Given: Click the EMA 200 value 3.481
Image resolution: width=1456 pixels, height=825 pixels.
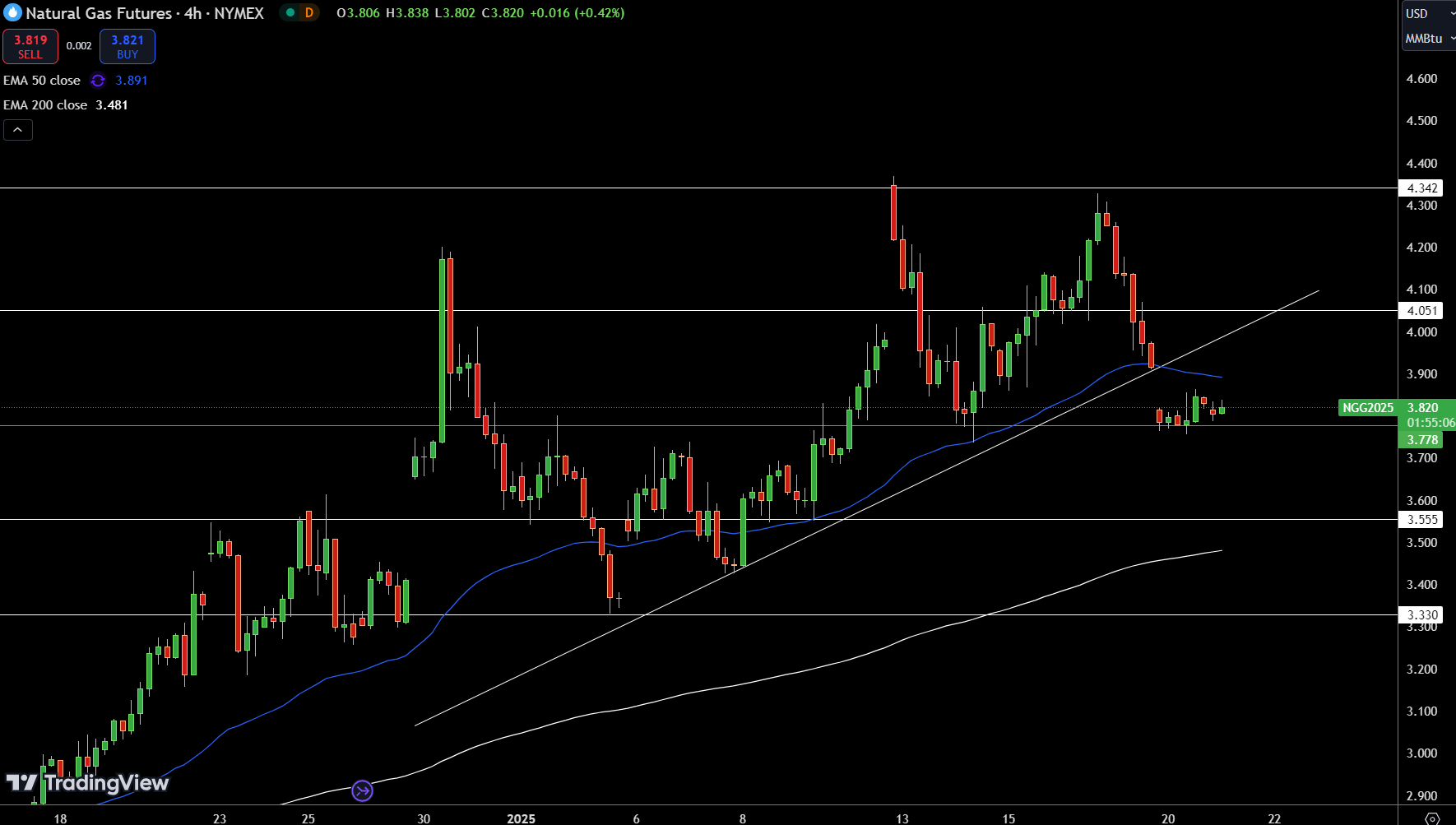Looking at the screenshot, I should click(112, 105).
